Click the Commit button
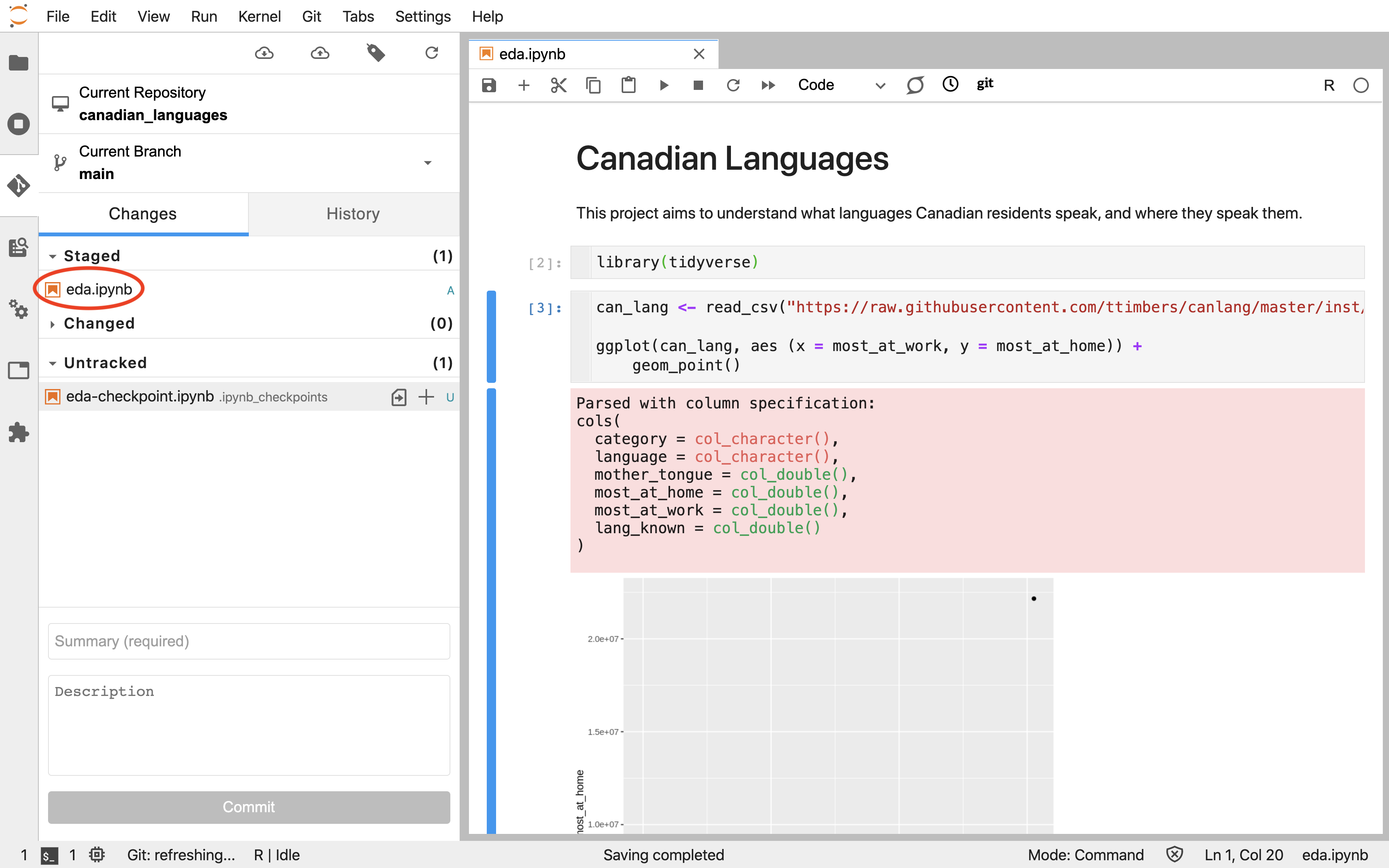The width and height of the screenshot is (1389, 868). point(248,807)
